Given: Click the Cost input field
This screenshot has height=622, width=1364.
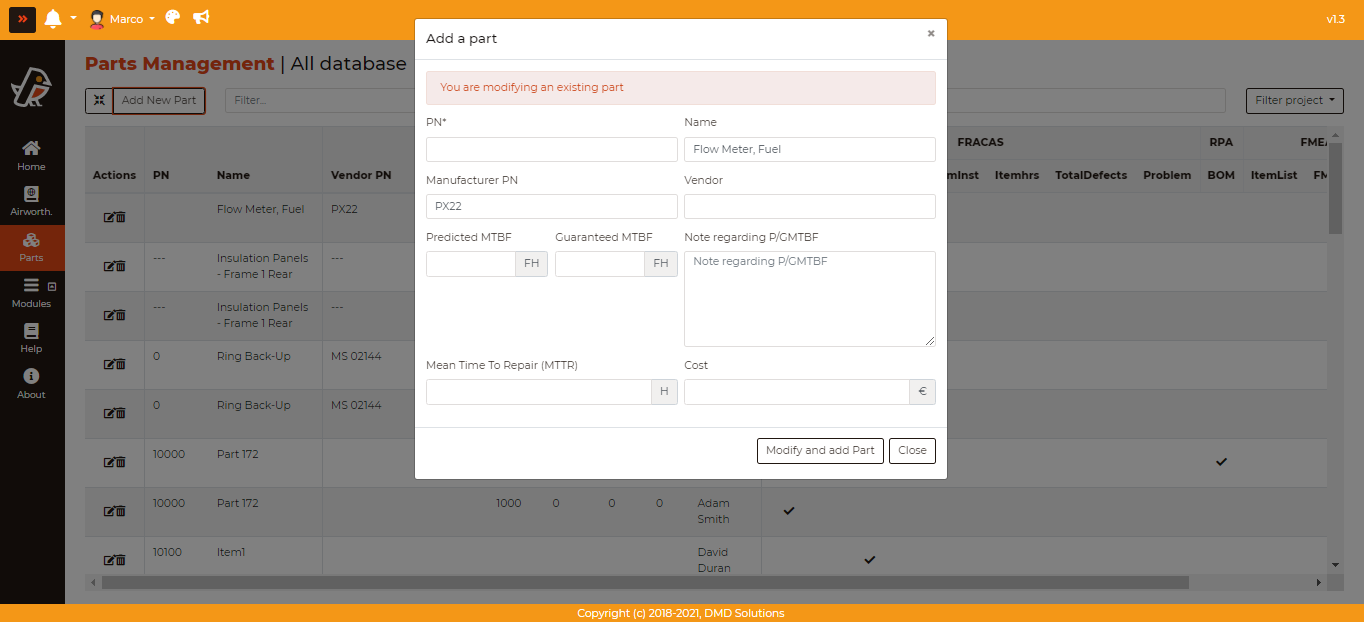Looking at the screenshot, I should (x=796, y=392).
